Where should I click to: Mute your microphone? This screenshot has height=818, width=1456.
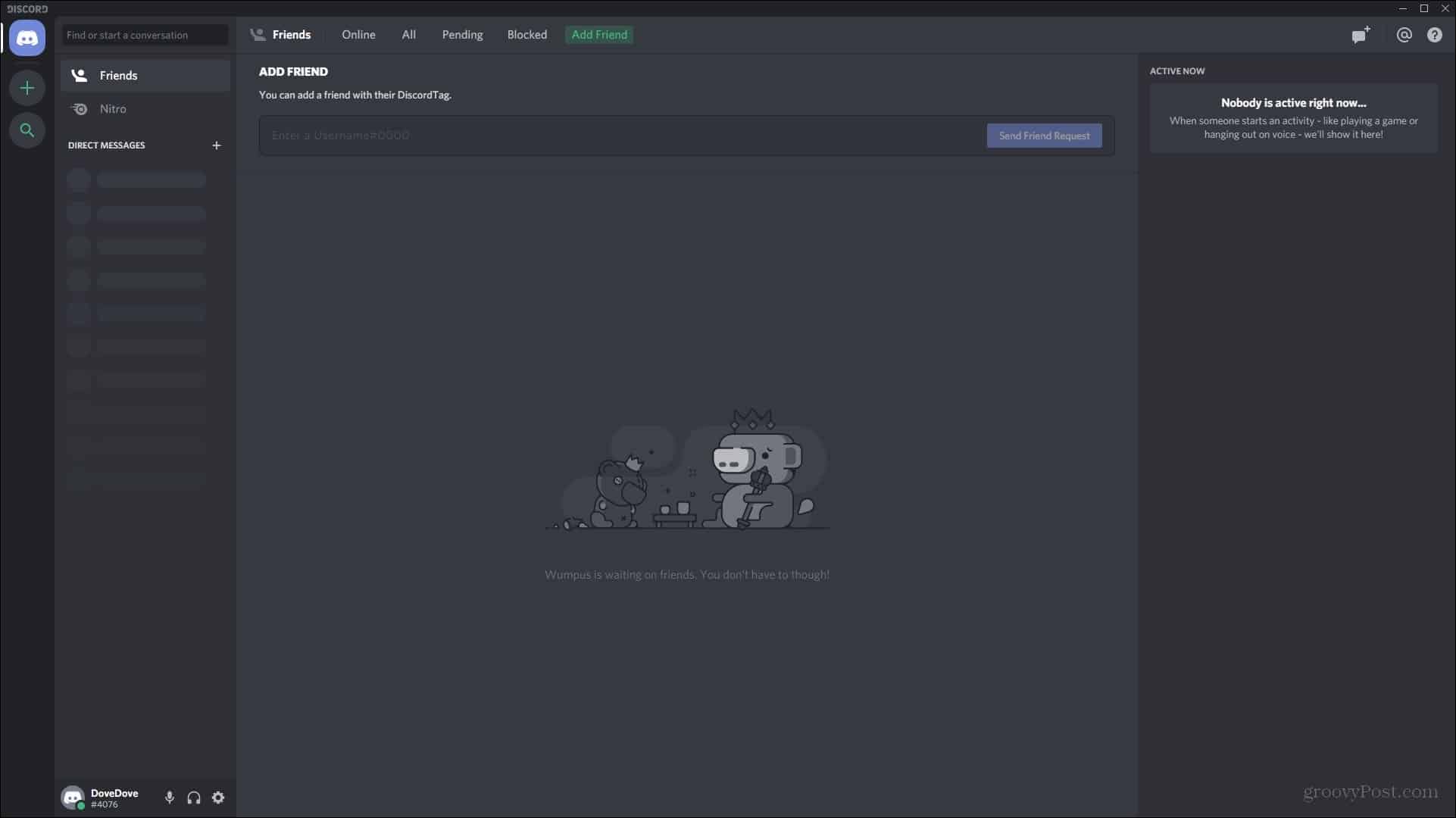pyautogui.click(x=169, y=798)
